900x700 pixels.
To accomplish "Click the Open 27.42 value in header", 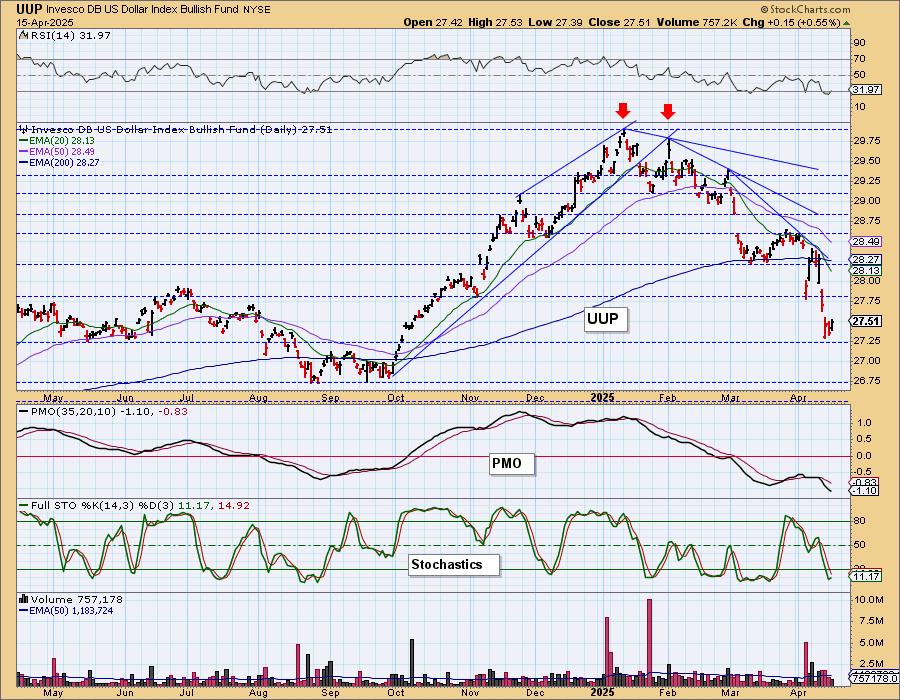I will pyautogui.click(x=434, y=22).
